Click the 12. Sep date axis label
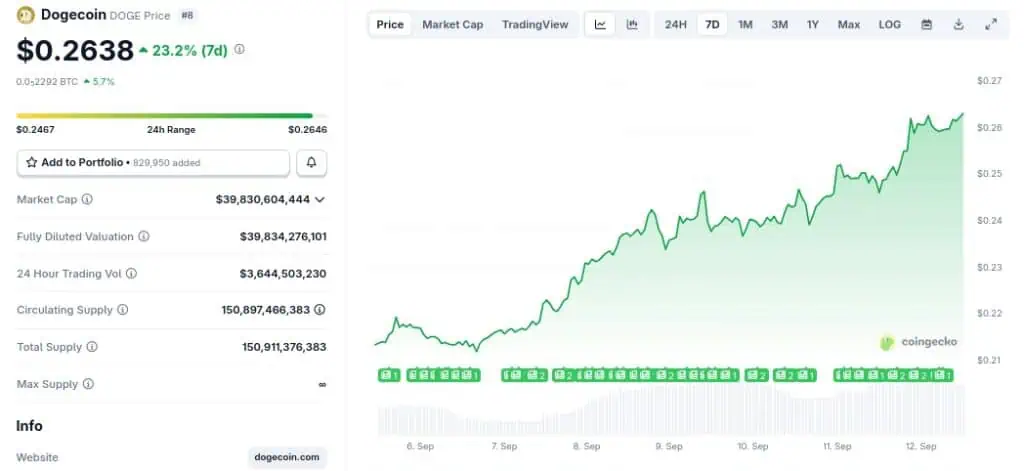Viewport: 1024px width, 471px height. point(920,446)
